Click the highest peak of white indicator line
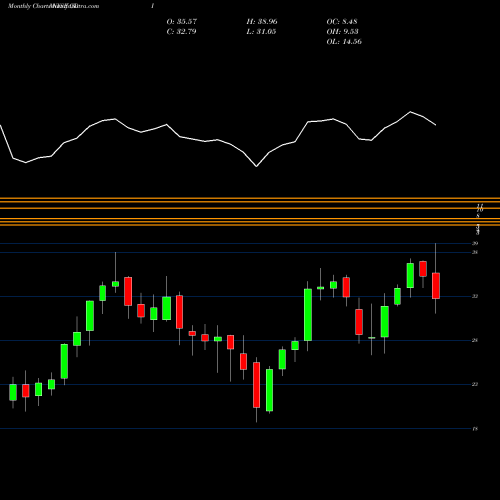The image size is (500, 500). (x=410, y=112)
